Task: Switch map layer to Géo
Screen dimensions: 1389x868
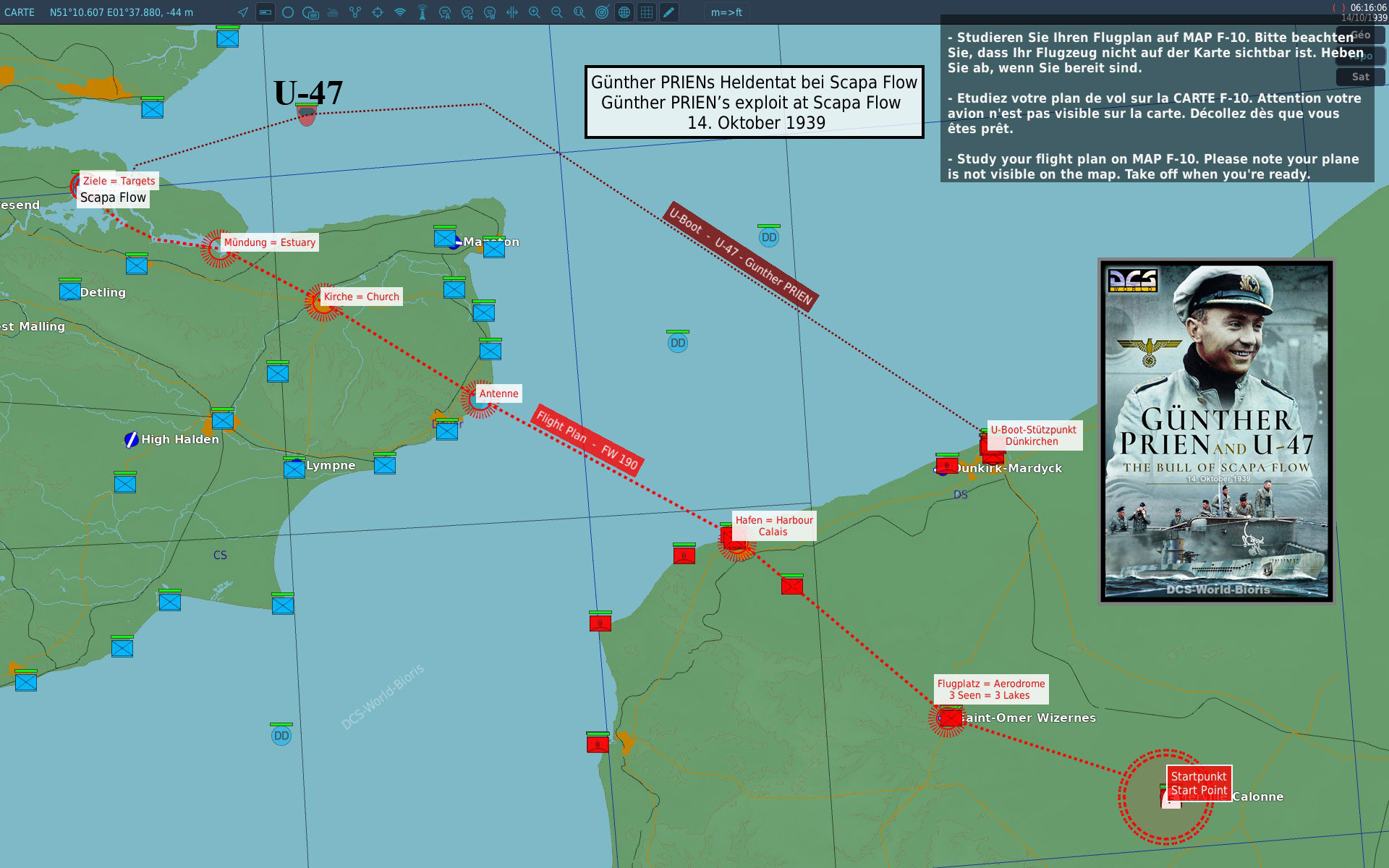Action: (1360, 35)
